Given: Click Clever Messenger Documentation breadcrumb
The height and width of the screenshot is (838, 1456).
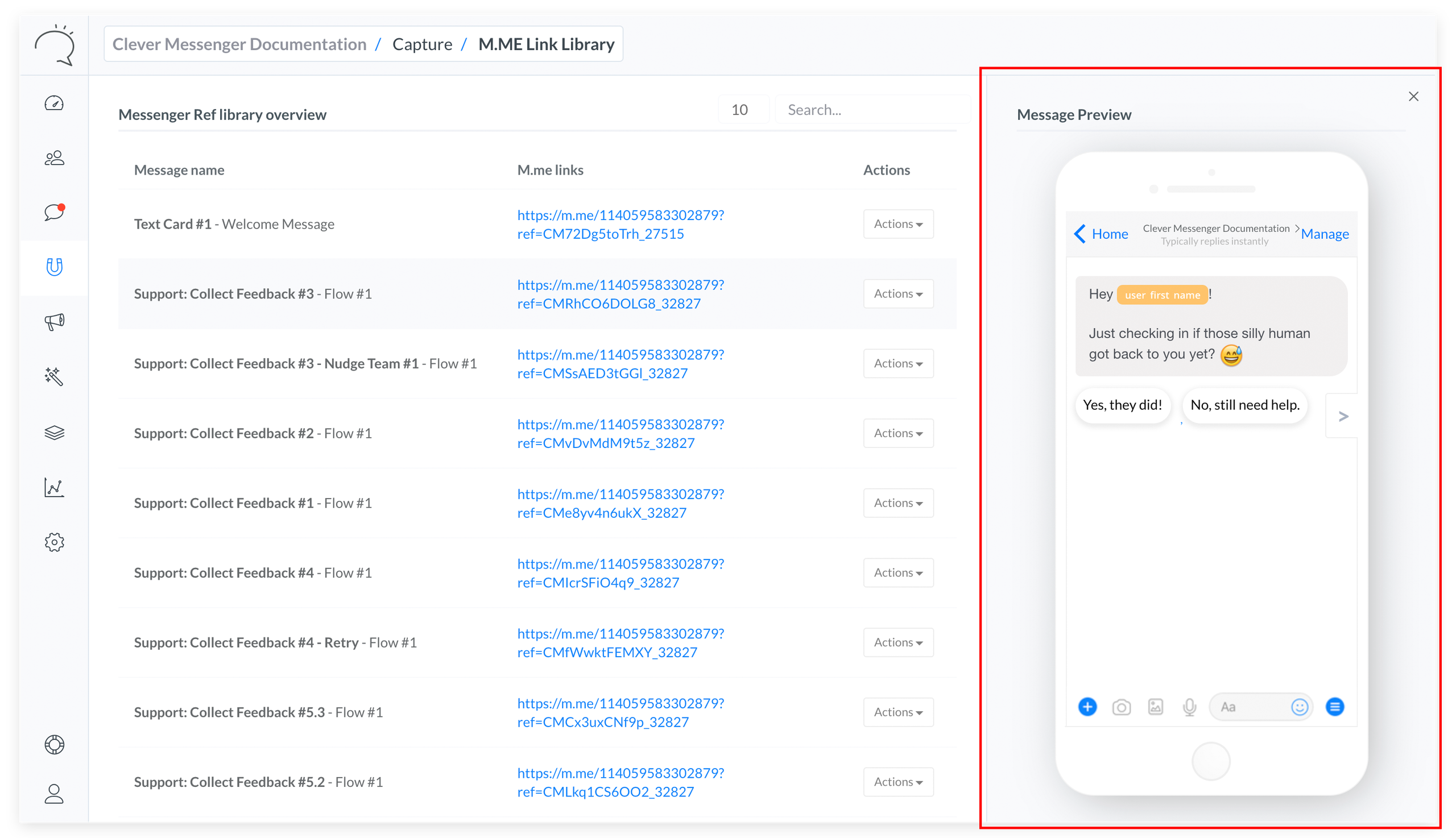Looking at the screenshot, I should [239, 44].
